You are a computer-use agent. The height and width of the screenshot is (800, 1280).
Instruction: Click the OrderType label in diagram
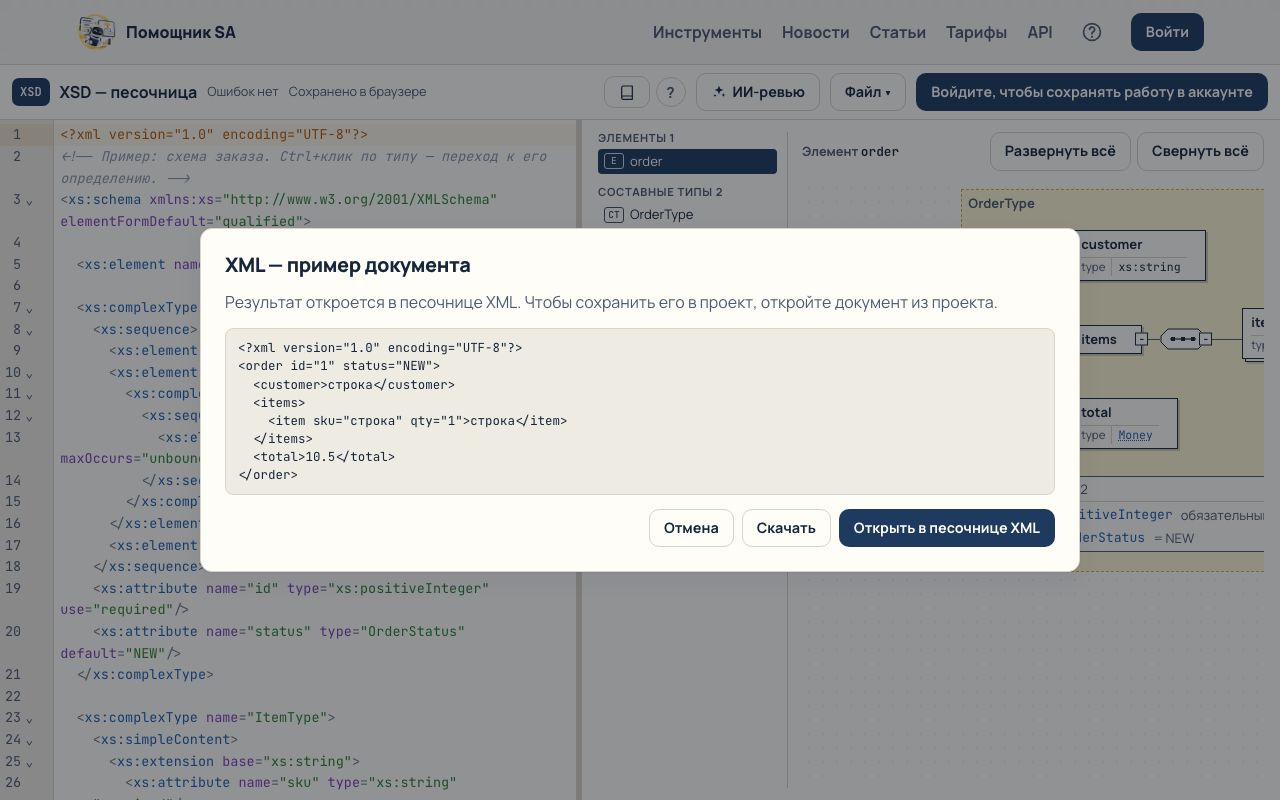pos(1001,204)
